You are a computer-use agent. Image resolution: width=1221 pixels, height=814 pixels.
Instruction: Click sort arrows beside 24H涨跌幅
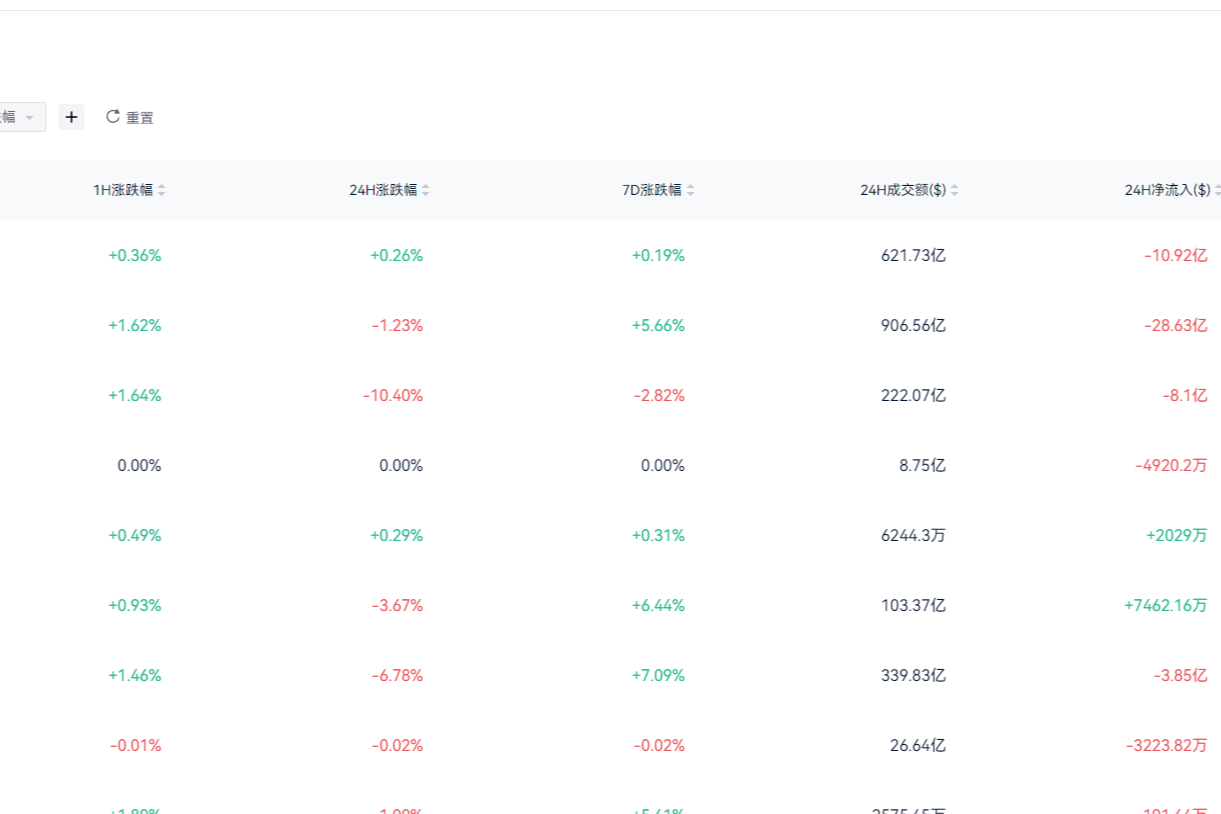(426, 190)
